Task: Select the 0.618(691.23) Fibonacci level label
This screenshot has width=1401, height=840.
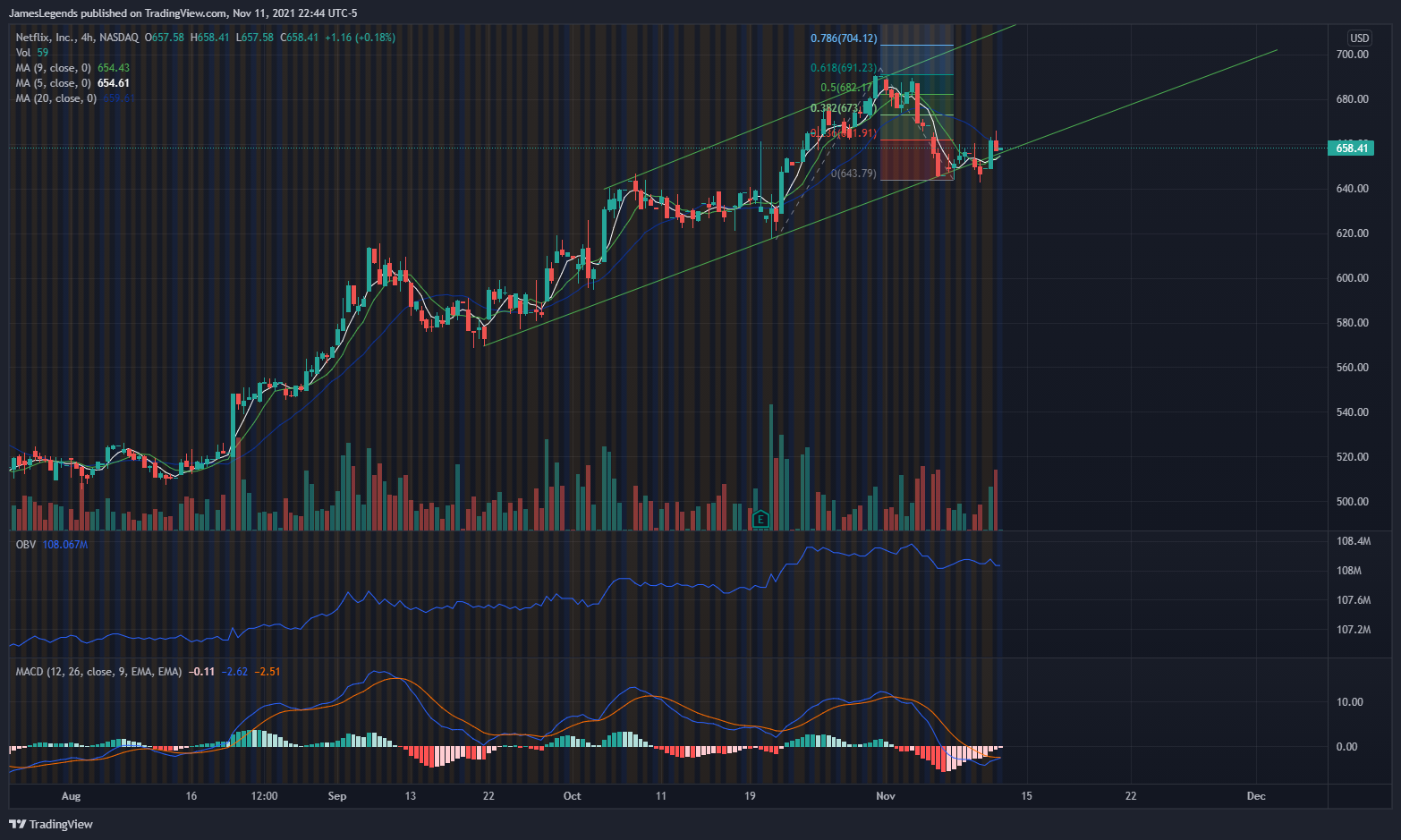Action: 844,68
